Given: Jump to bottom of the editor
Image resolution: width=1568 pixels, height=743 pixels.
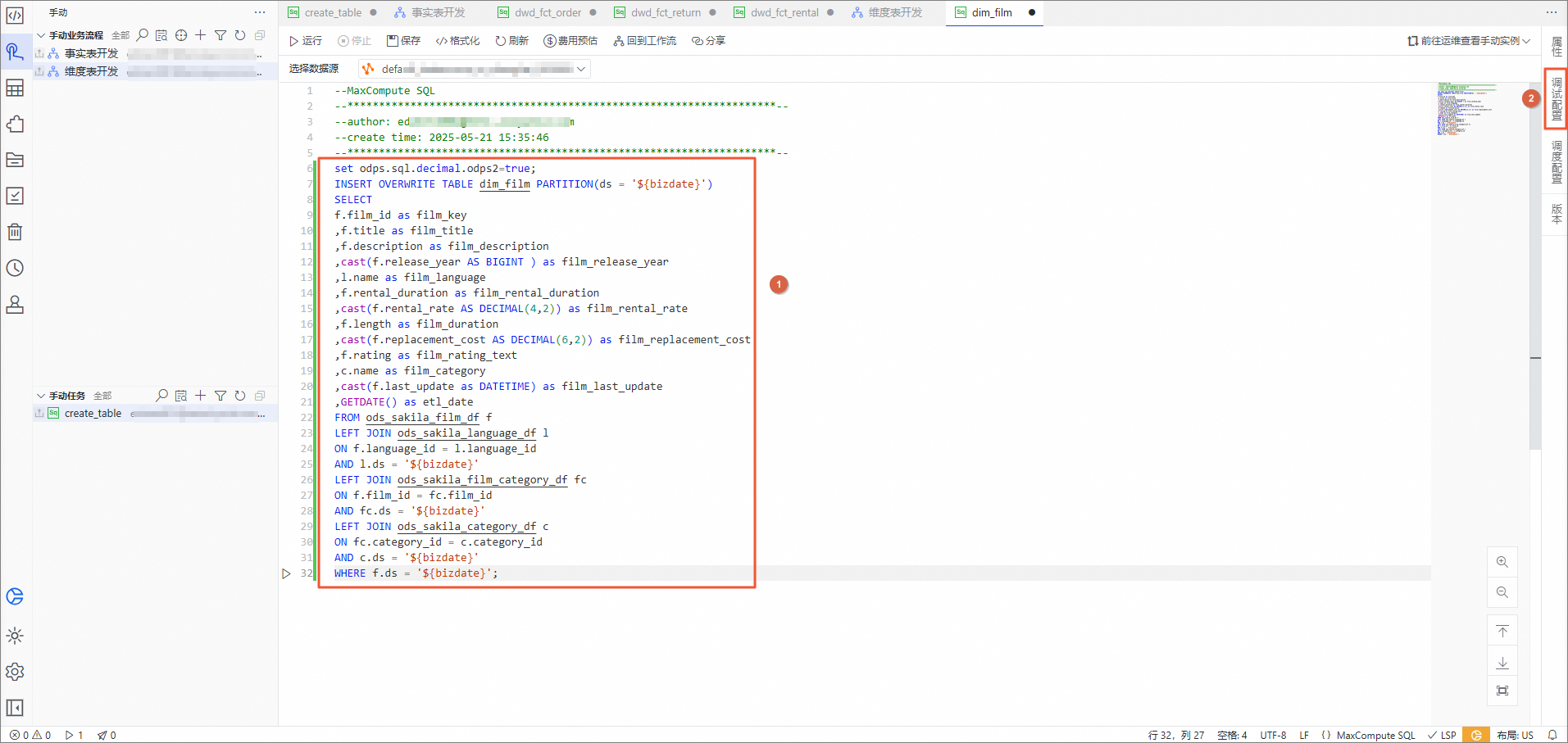Looking at the screenshot, I should pyautogui.click(x=1502, y=662).
